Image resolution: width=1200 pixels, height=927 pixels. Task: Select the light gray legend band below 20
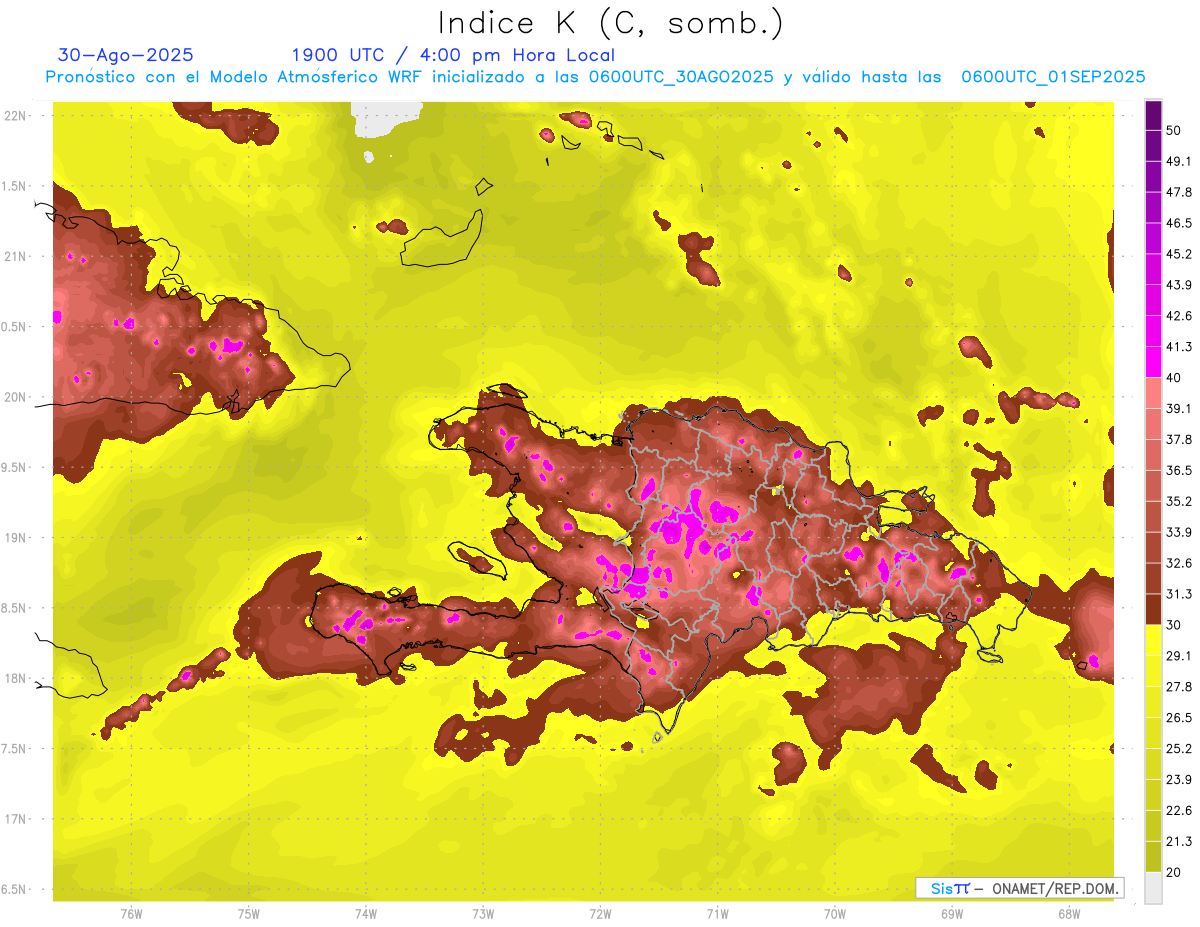(1153, 888)
